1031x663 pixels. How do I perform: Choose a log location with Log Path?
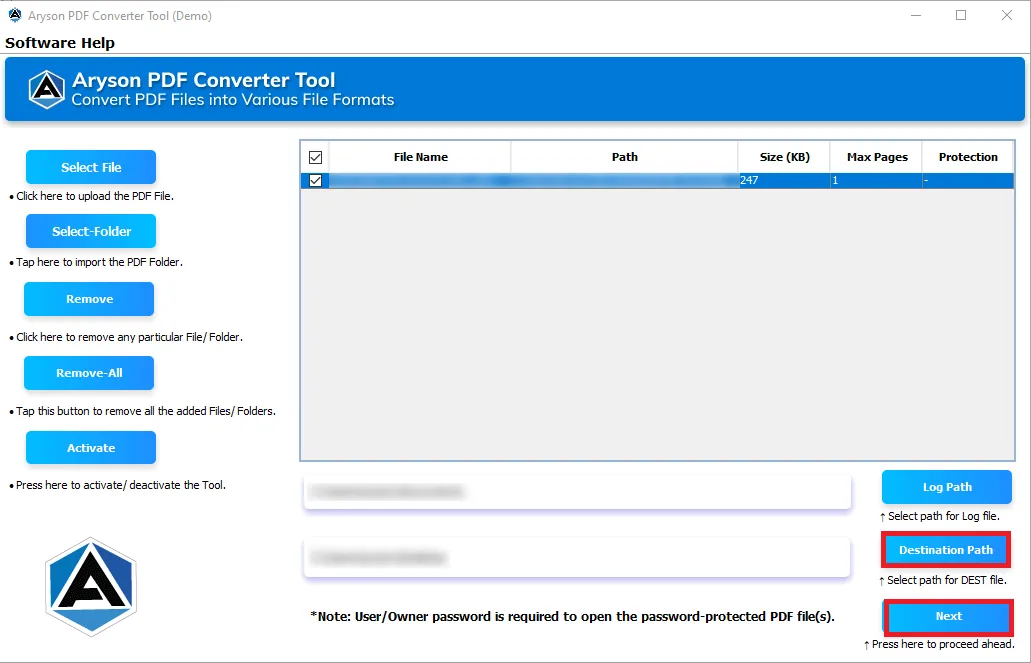[x=947, y=487]
